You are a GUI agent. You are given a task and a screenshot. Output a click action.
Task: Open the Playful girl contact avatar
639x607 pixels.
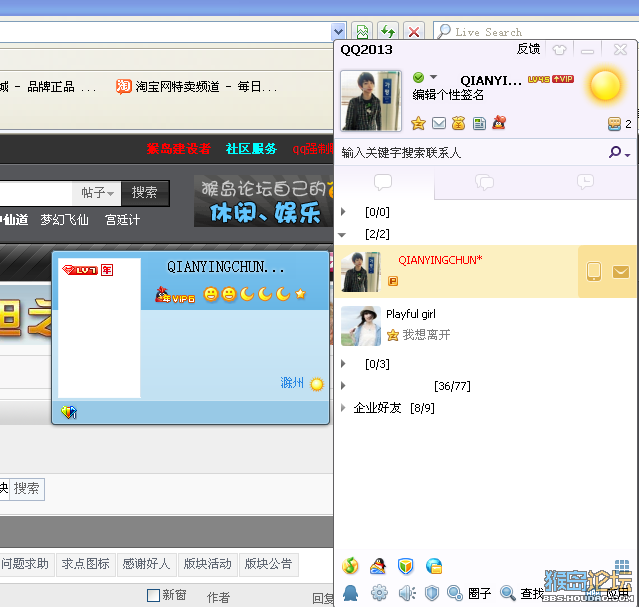pos(361,326)
